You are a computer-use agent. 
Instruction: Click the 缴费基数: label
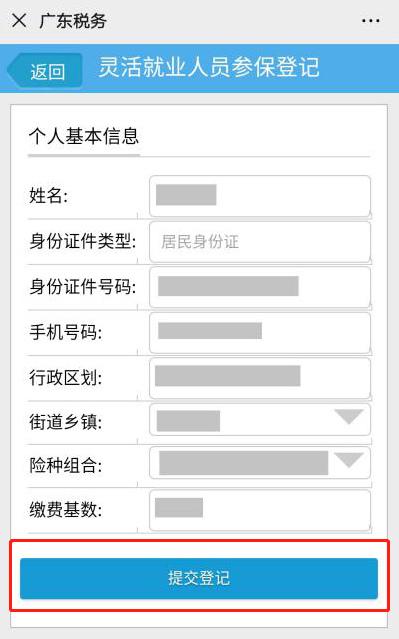(65, 510)
